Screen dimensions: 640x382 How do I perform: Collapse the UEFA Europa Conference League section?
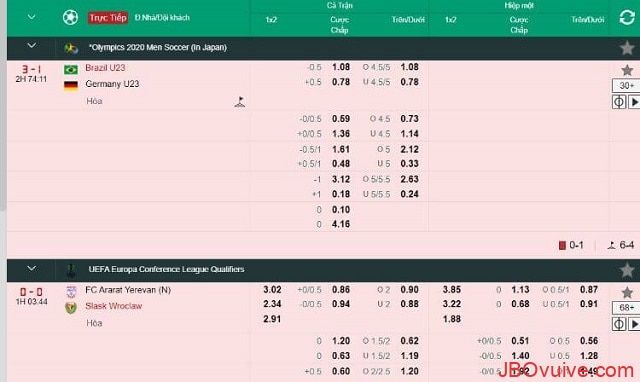point(31,268)
